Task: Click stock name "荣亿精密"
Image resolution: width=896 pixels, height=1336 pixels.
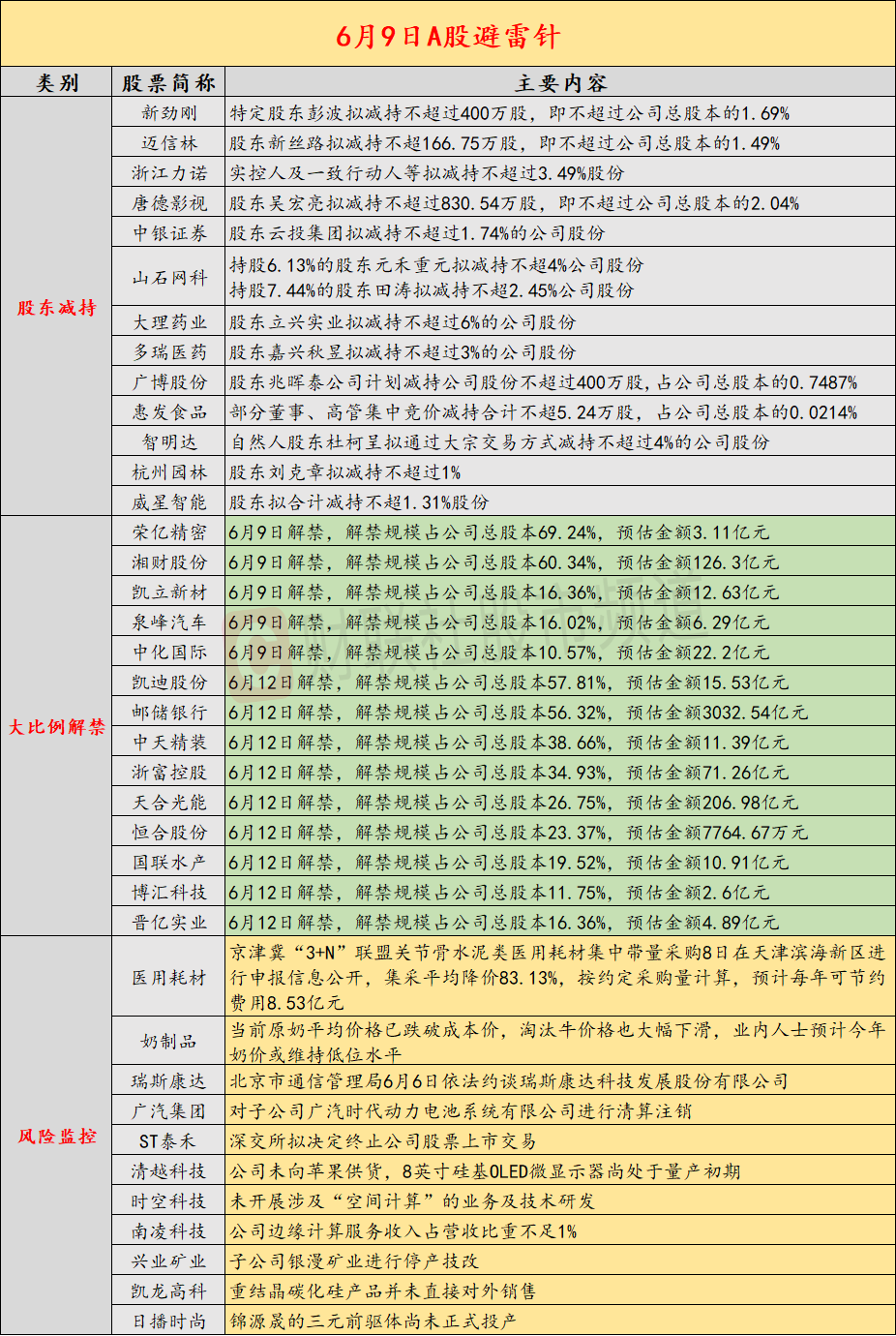Action: (169, 532)
